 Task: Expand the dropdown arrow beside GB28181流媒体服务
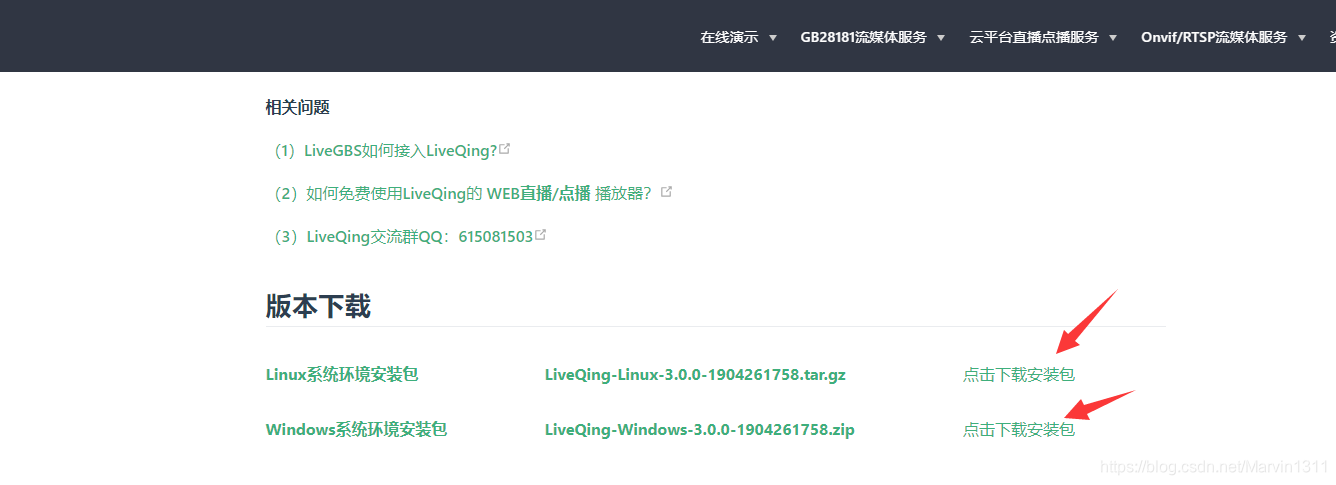940,38
